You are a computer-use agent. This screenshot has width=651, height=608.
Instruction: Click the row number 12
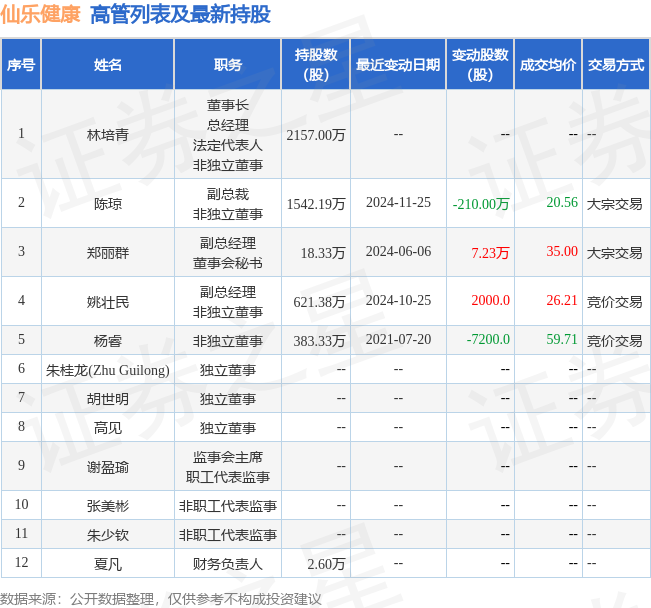pyautogui.click(x=22, y=562)
